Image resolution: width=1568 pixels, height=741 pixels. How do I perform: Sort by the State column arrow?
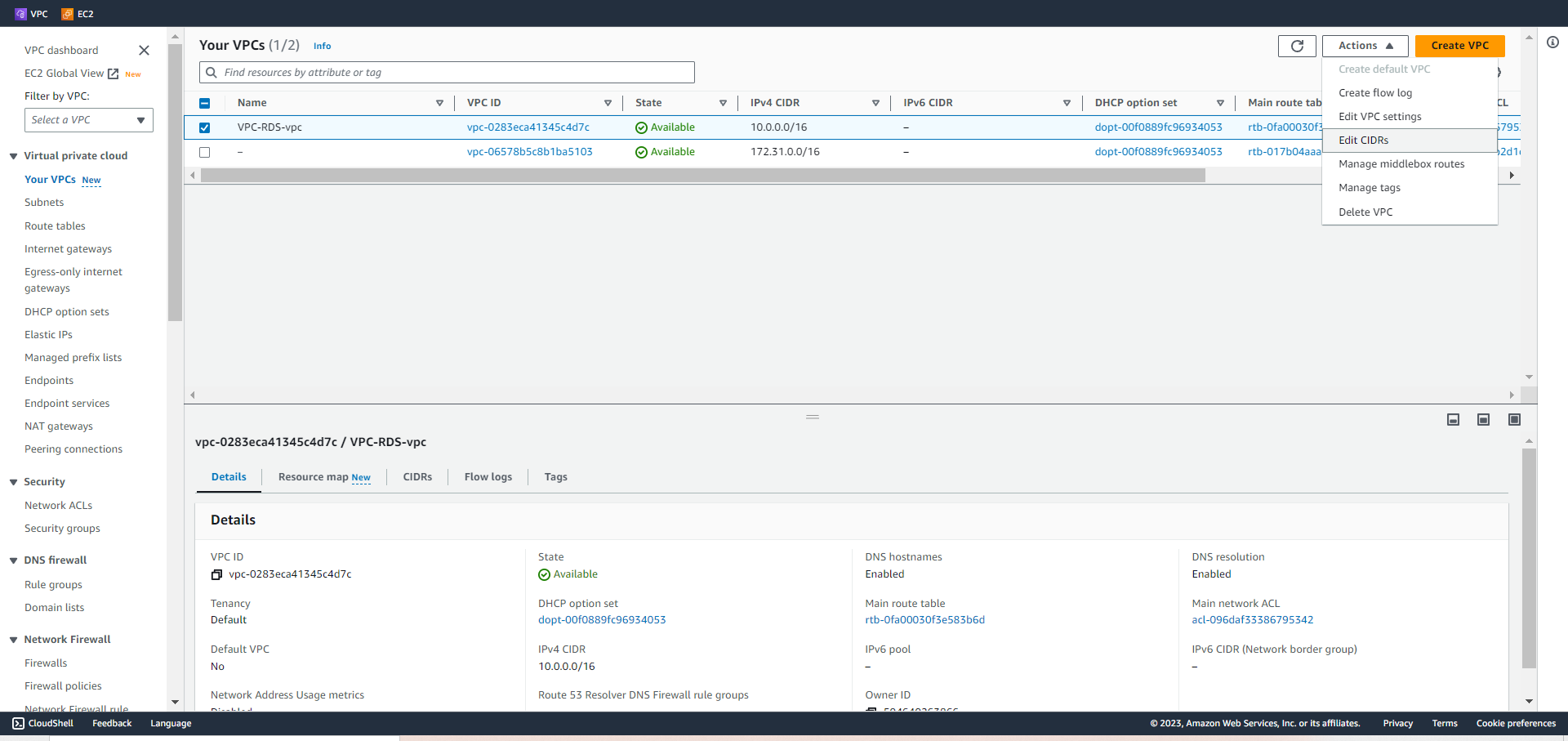pos(723,103)
